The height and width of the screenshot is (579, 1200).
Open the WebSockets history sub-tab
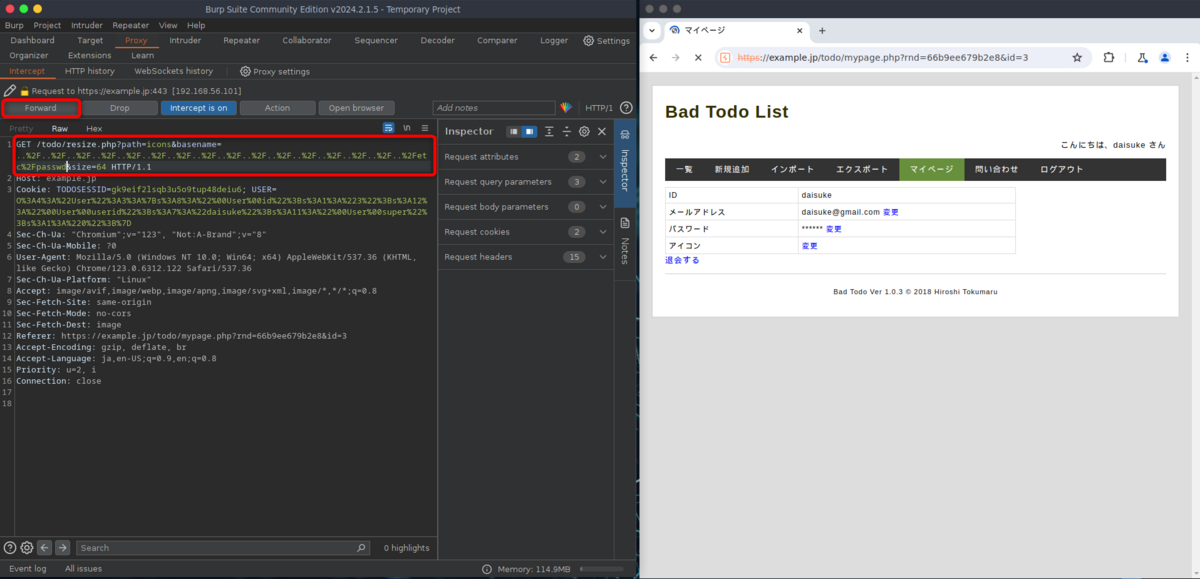click(174, 71)
